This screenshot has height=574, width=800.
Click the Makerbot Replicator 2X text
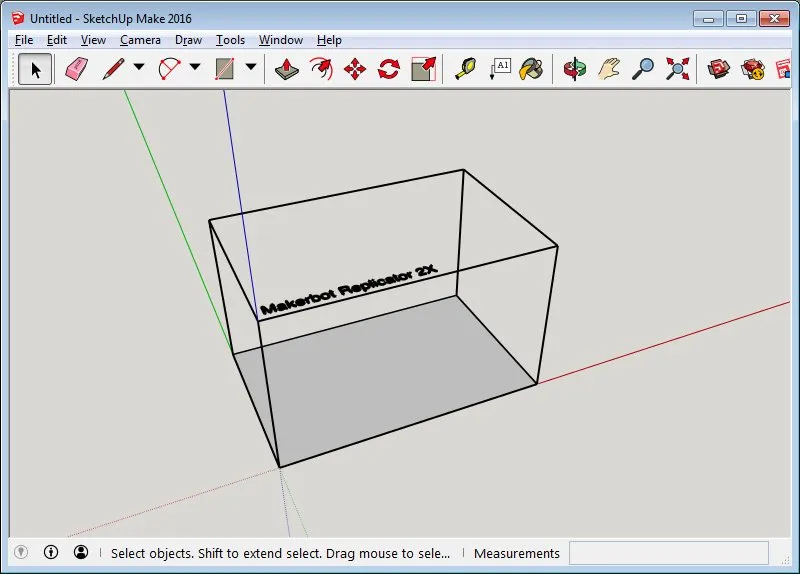[x=350, y=290]
